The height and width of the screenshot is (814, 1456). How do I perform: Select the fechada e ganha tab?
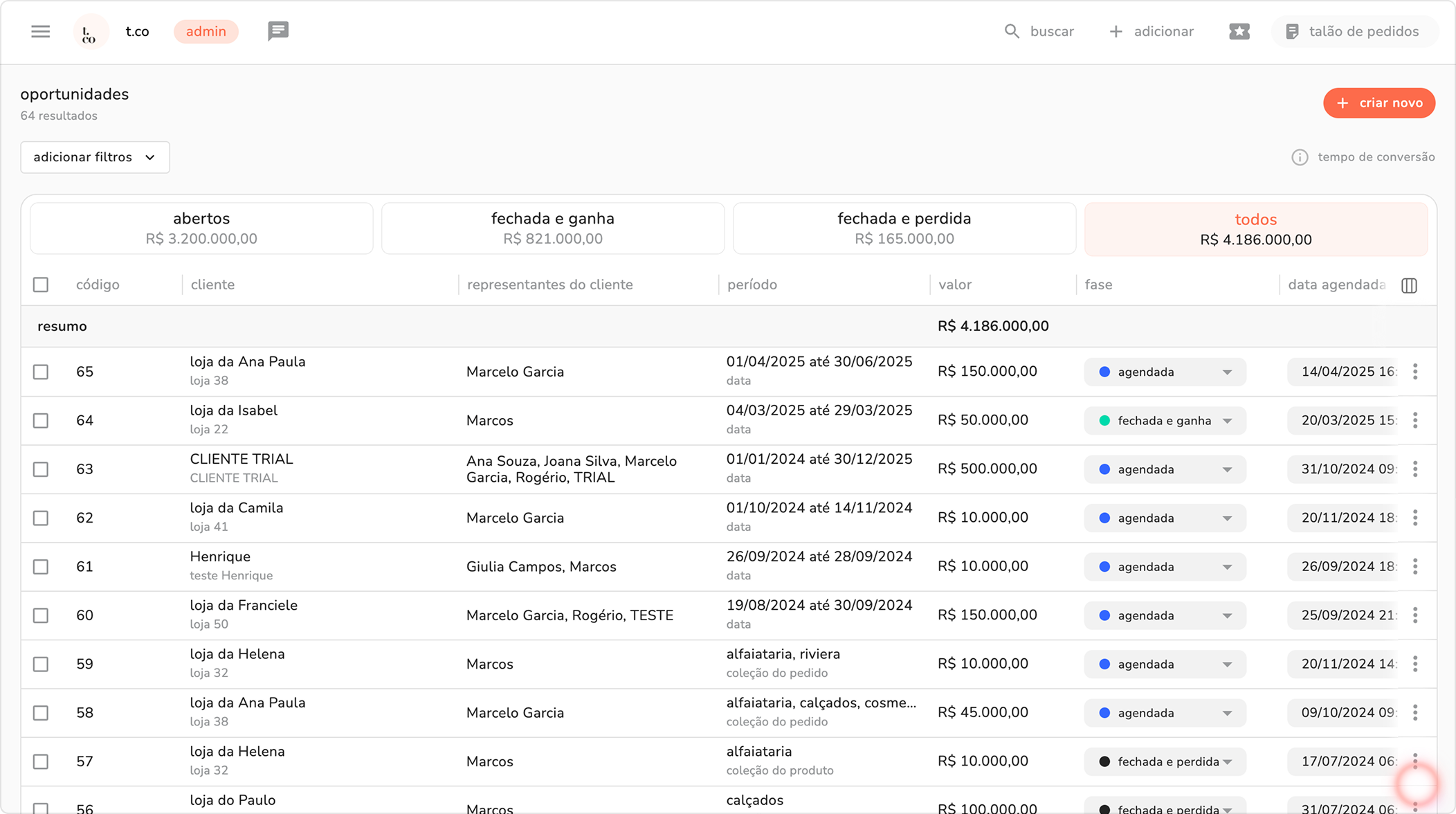pyautogui.click(x=552, y=228)
